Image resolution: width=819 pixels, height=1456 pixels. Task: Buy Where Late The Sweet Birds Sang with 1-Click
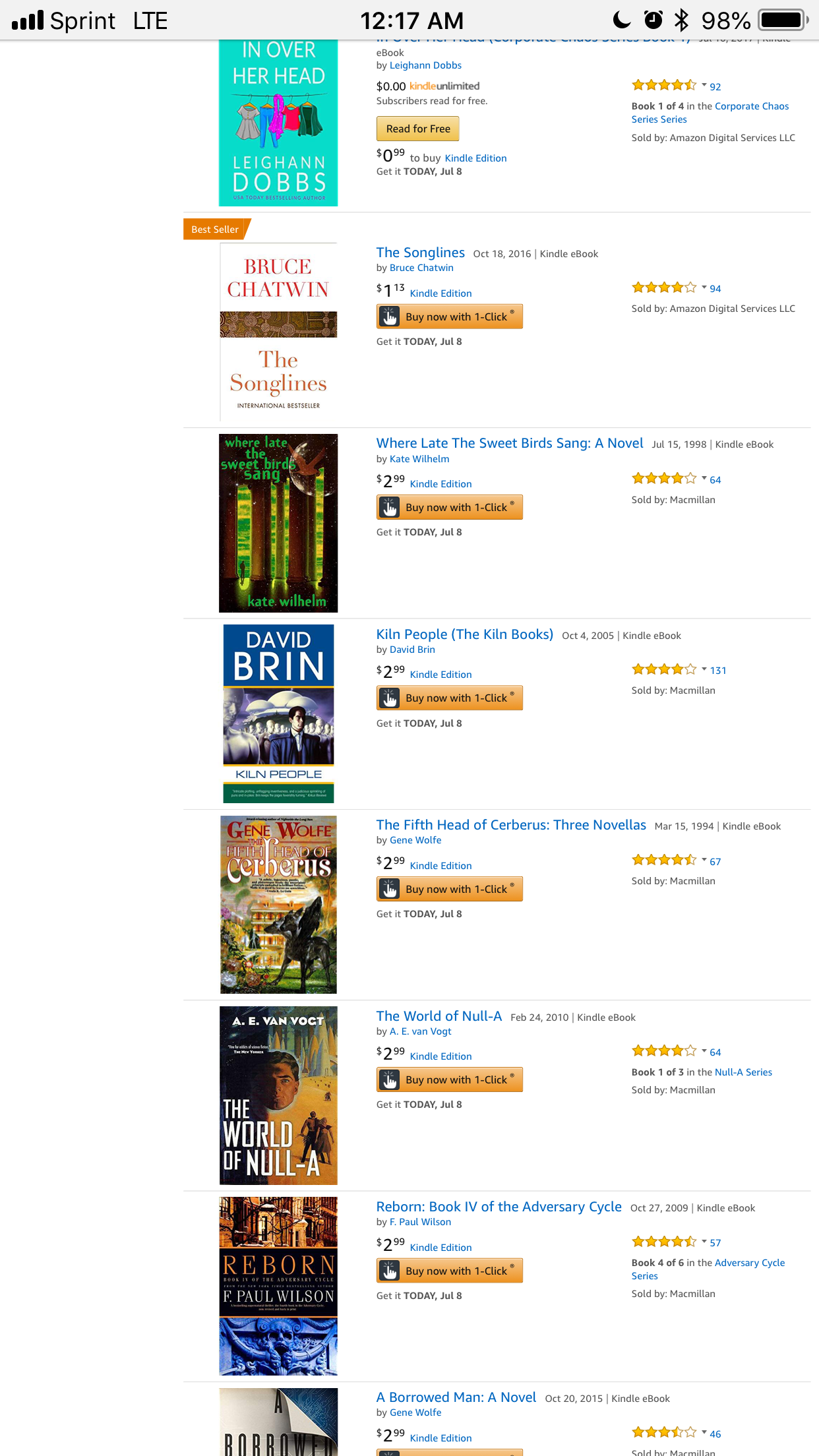[450, 507]
